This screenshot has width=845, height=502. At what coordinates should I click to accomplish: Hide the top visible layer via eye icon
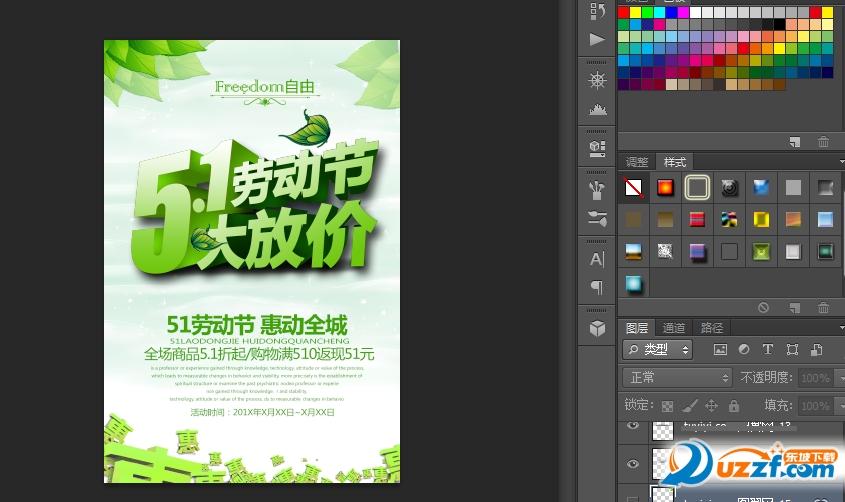coord(632,427)
